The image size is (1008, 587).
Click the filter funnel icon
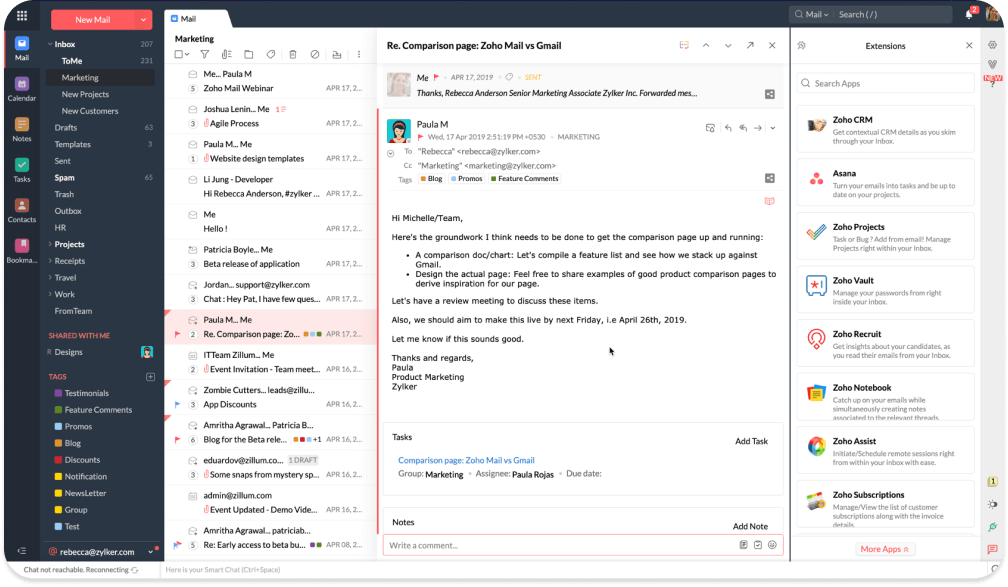click(x=204, y=55)
